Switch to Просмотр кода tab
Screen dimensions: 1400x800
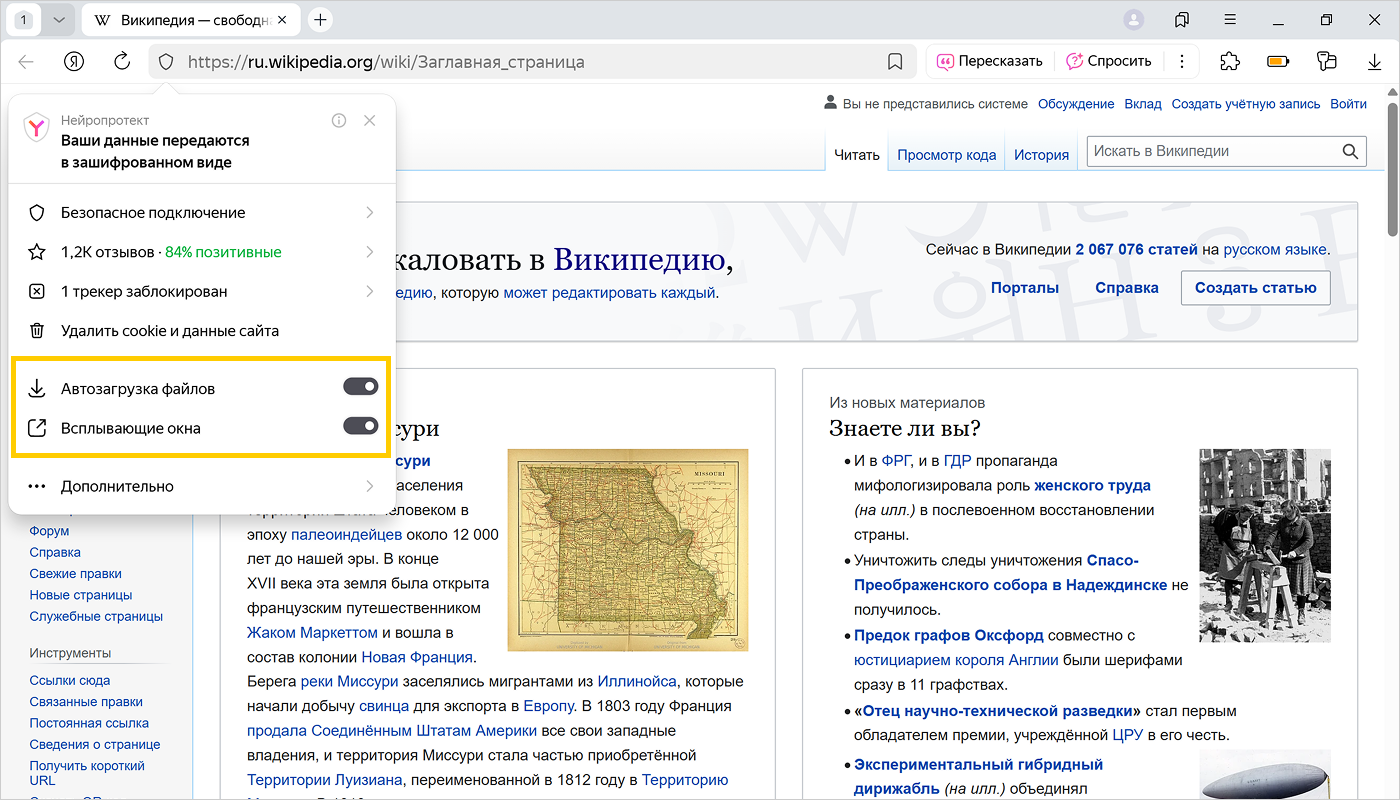tap(946, 155)
